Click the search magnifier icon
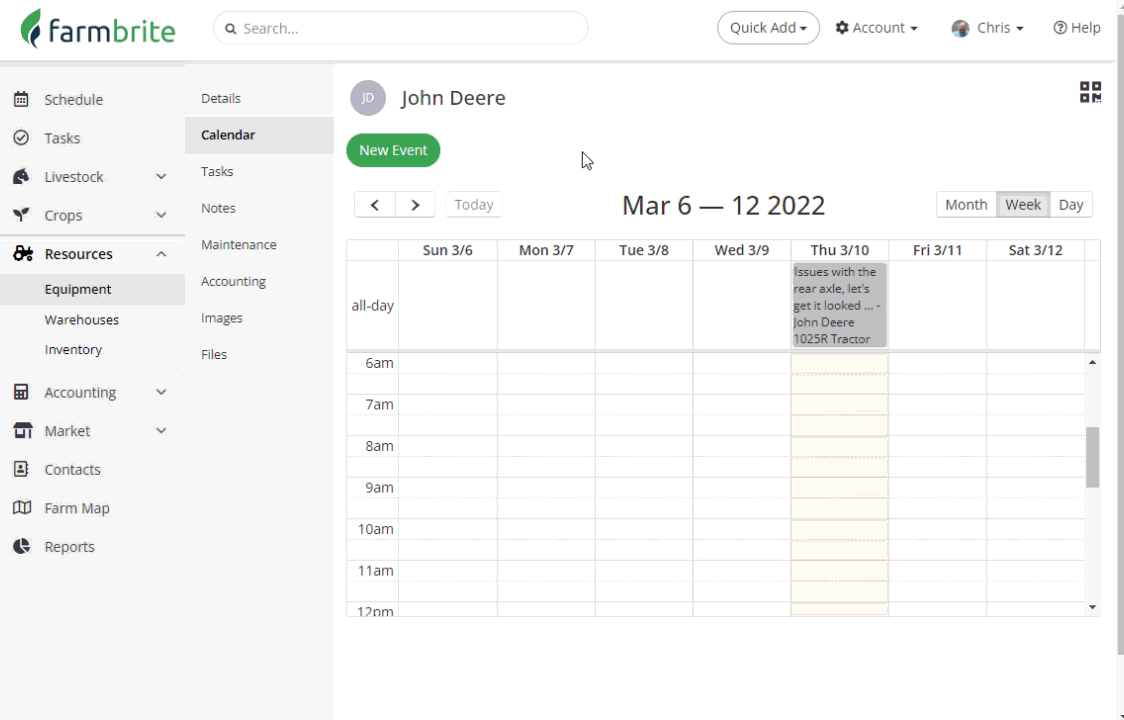This screenshot has height=720, width=1124. coord(231,29)
